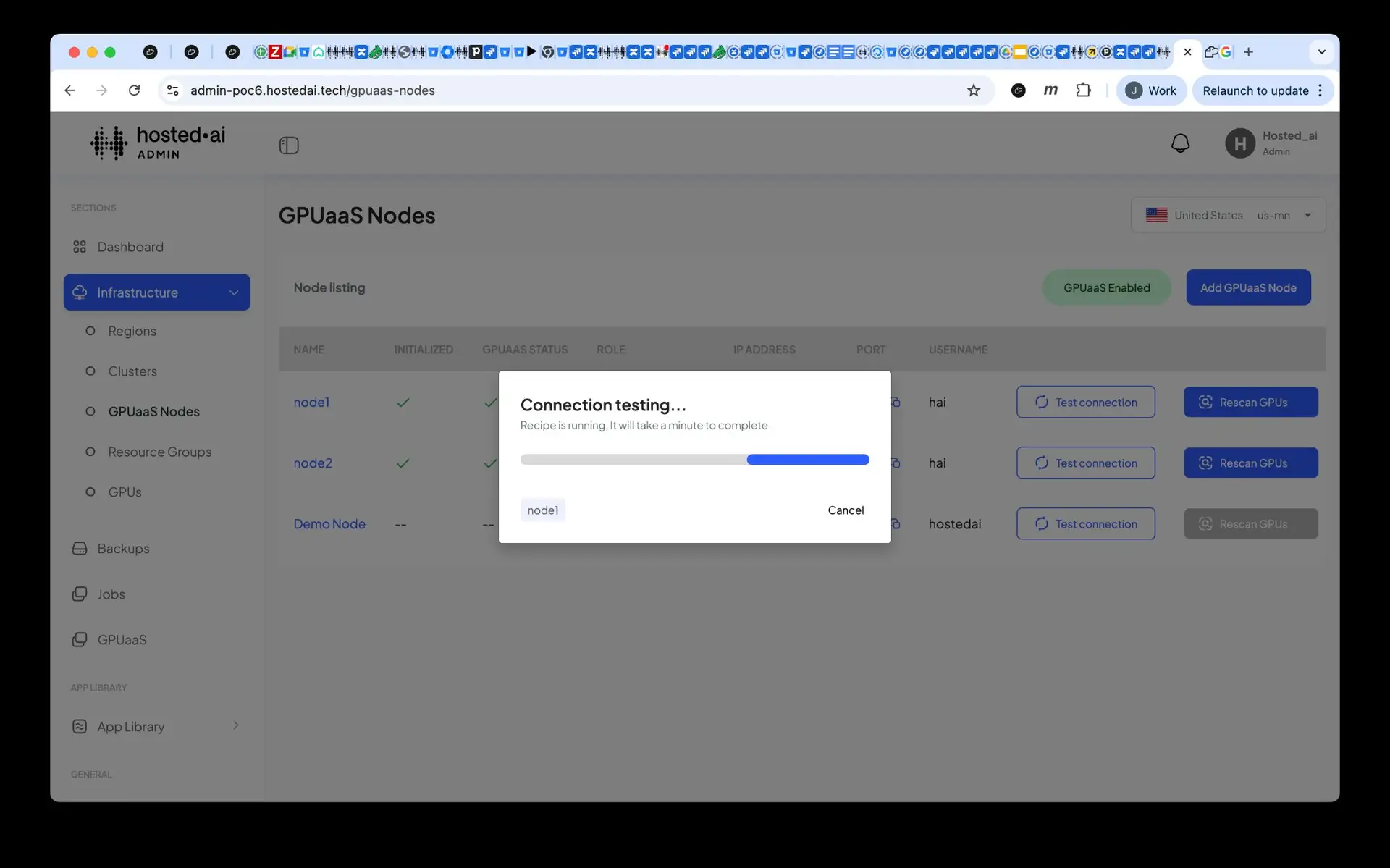The height and width of the screenshot is (868, 1390).
Task: Toggle the sidebar collapse icon
Action: point(289,146)
